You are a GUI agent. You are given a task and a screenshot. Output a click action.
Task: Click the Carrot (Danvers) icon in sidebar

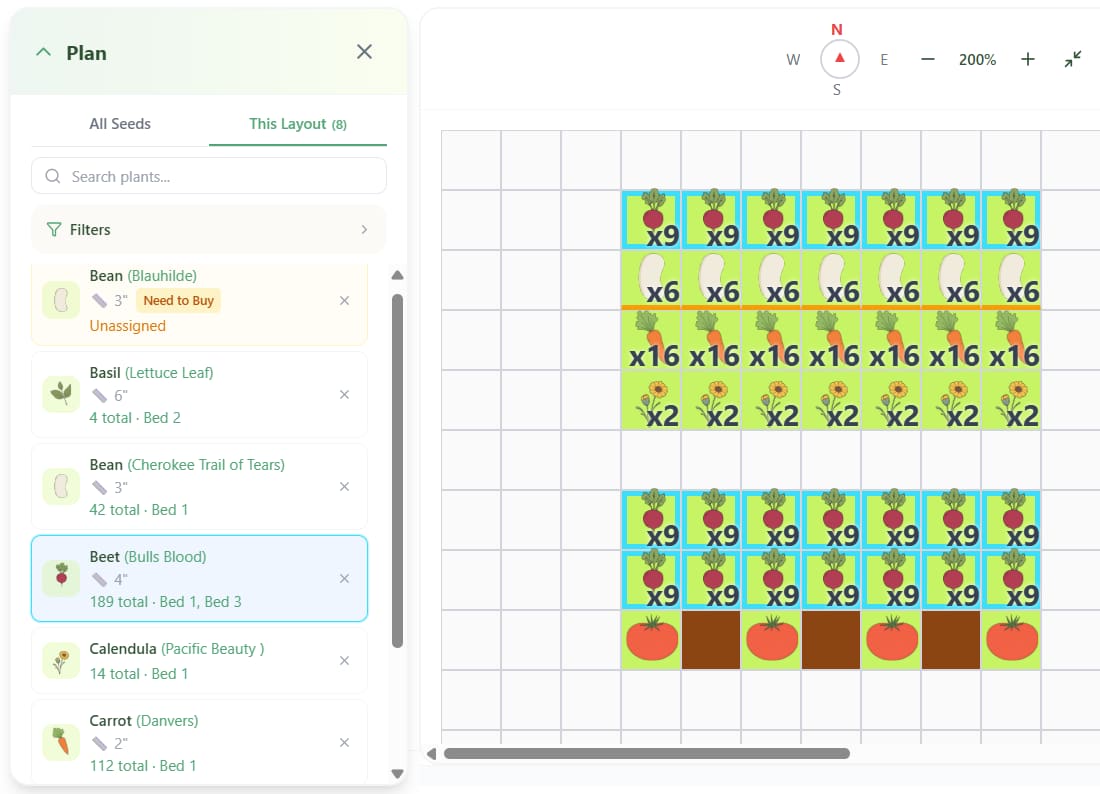pos(60,742)
